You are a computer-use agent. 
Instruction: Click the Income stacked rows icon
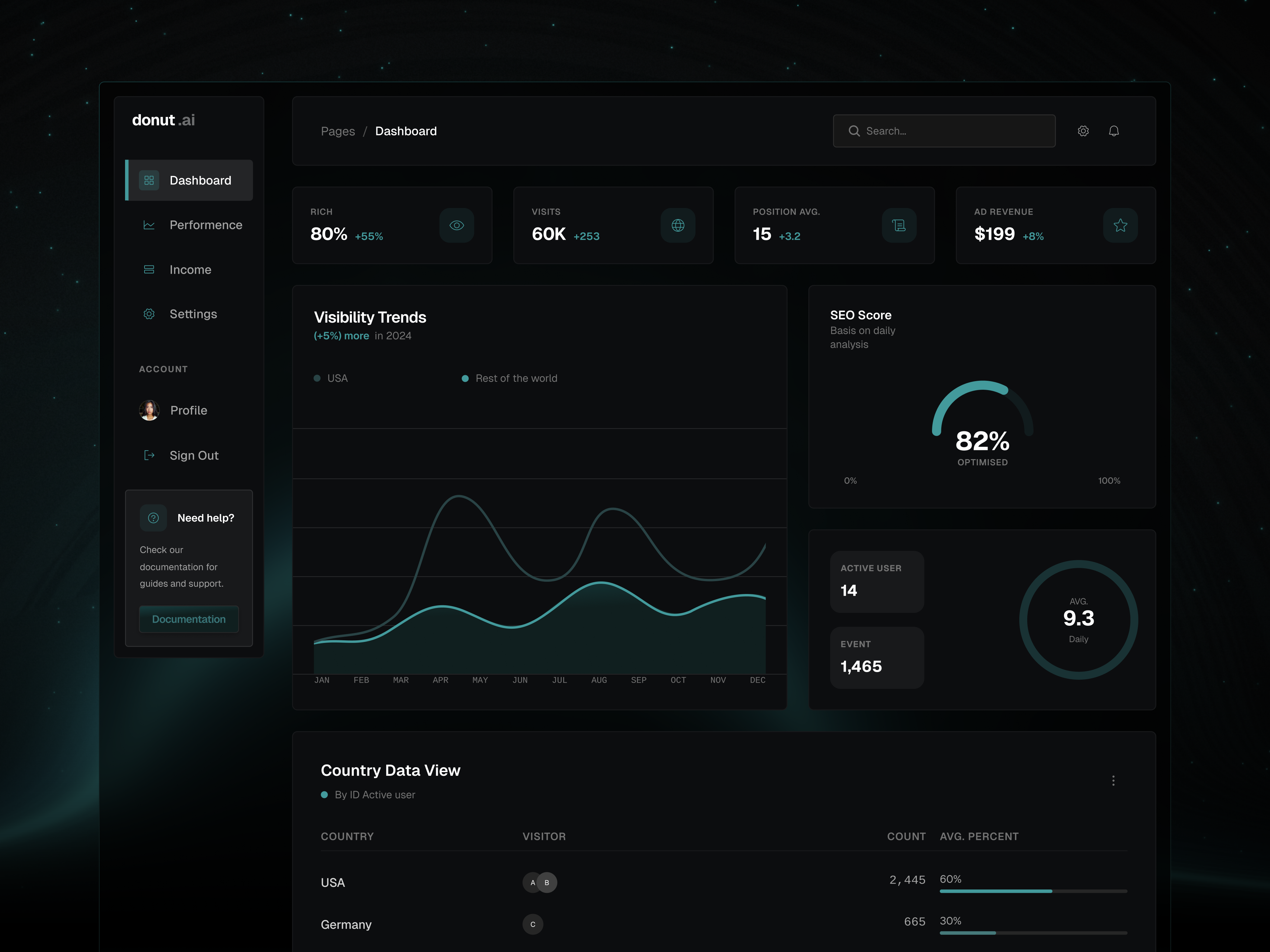(149, 270)
